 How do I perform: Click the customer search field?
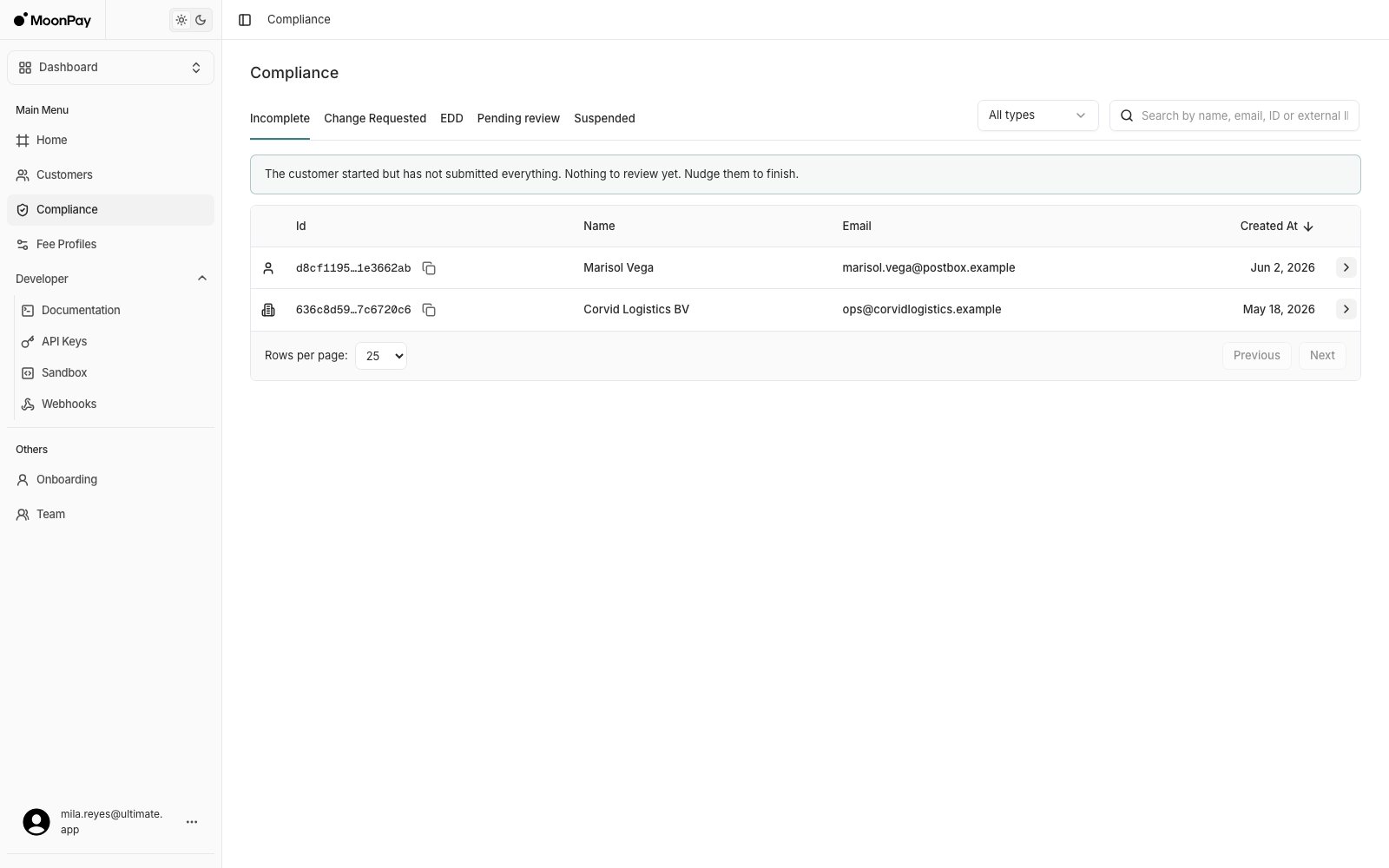1234,115
